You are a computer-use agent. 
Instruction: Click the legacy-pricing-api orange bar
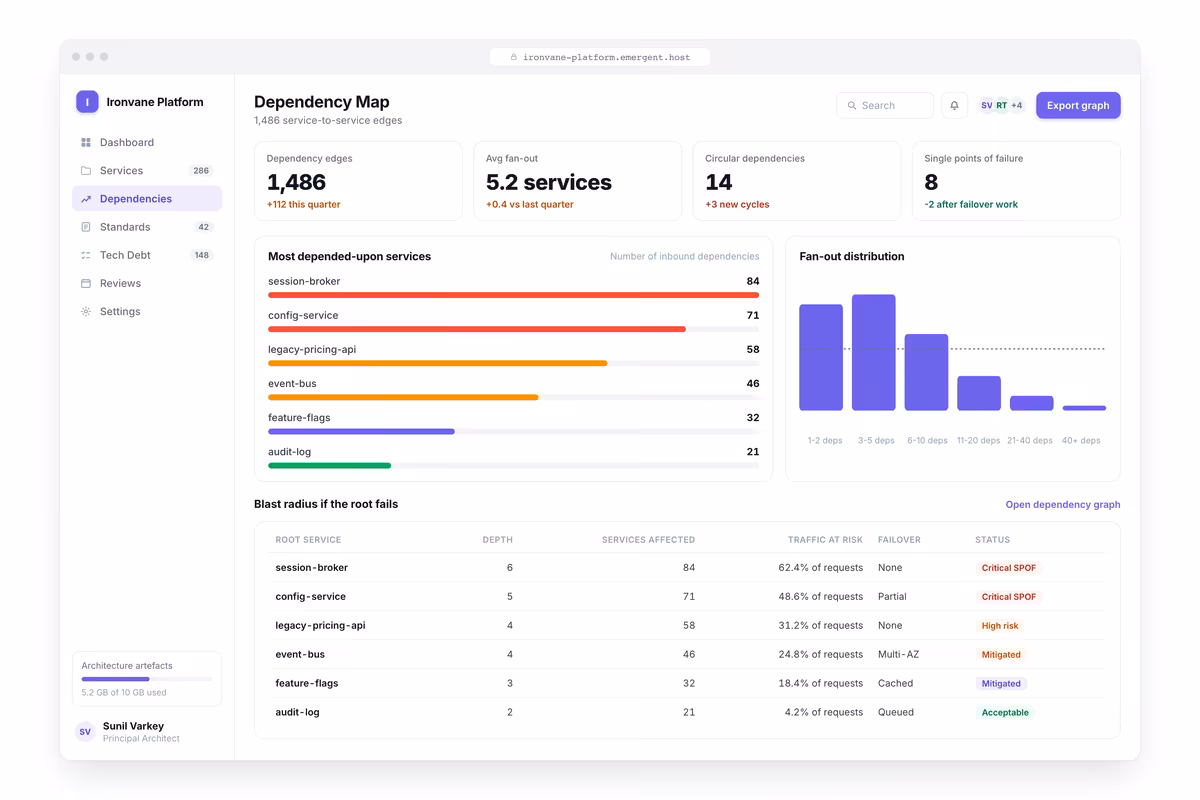437,363
